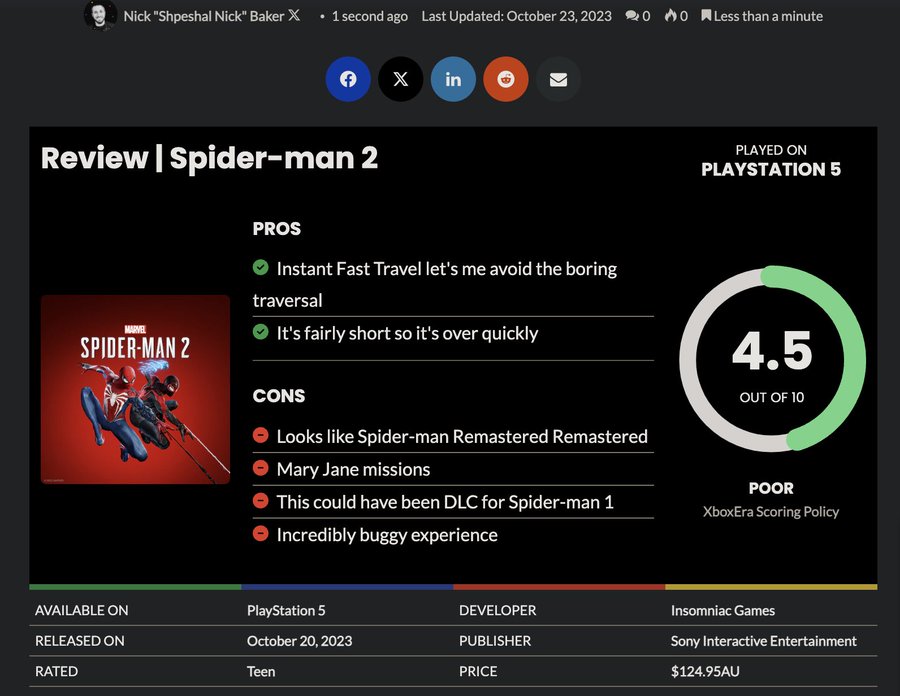The width and height of the screenshot is (900, 696).
Task: Click "Insomniac Games" developer value
Action: [723, 611]
